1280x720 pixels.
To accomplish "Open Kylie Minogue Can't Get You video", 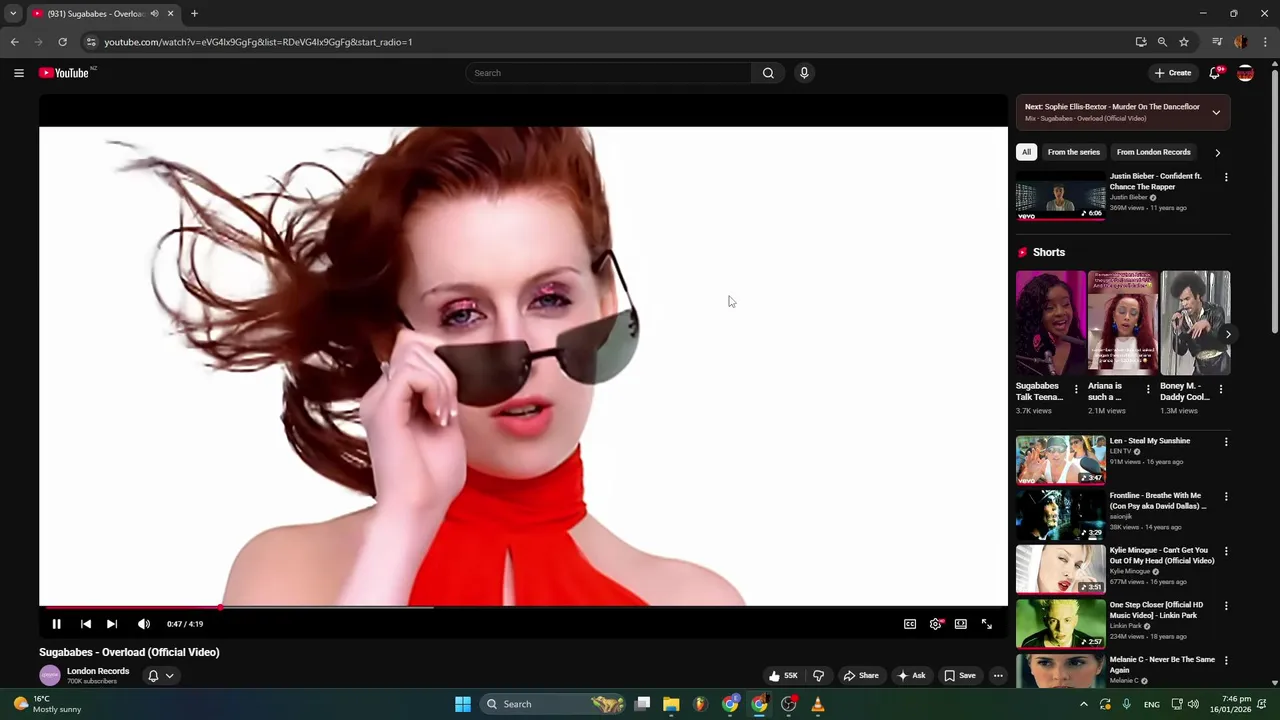I will coord(1061,569).
